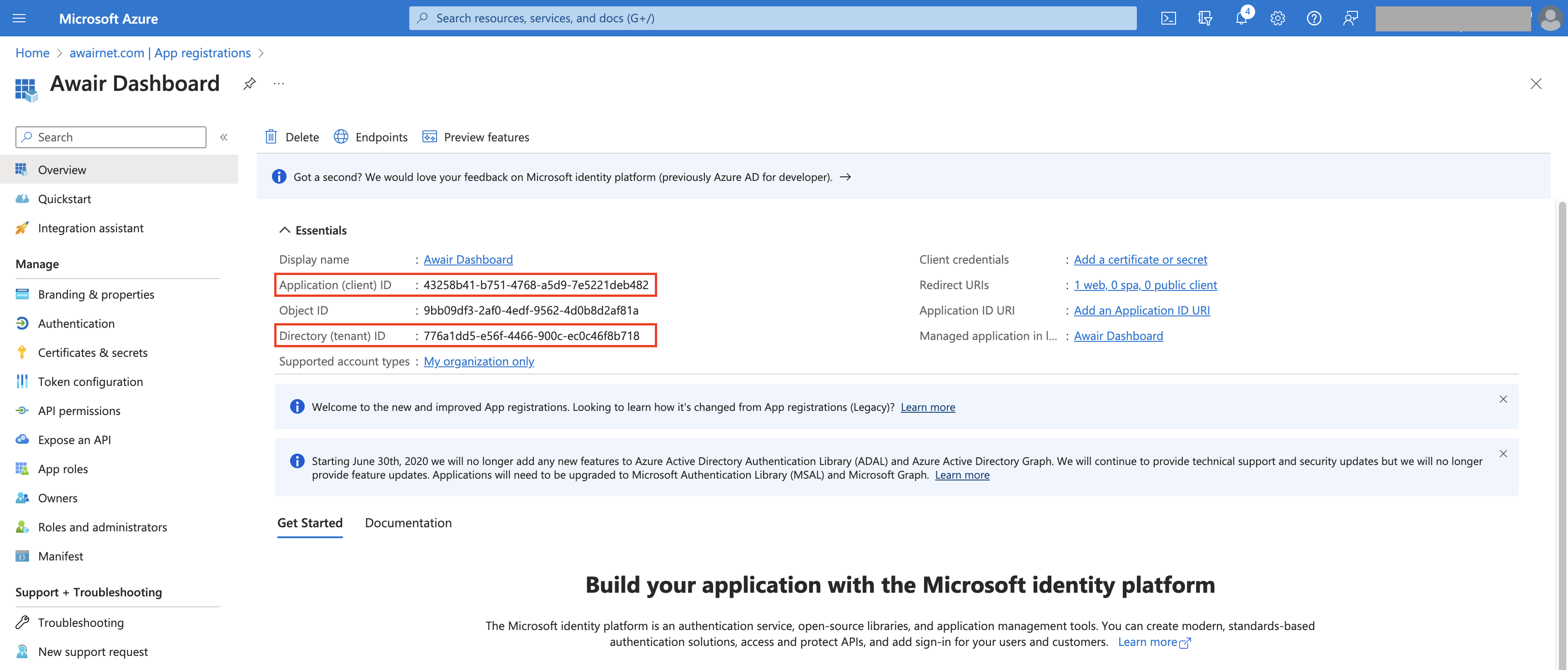Click the Microsoft Azure logo text
This screenshot has width=1568, height=670.
(x=108, y=18)
